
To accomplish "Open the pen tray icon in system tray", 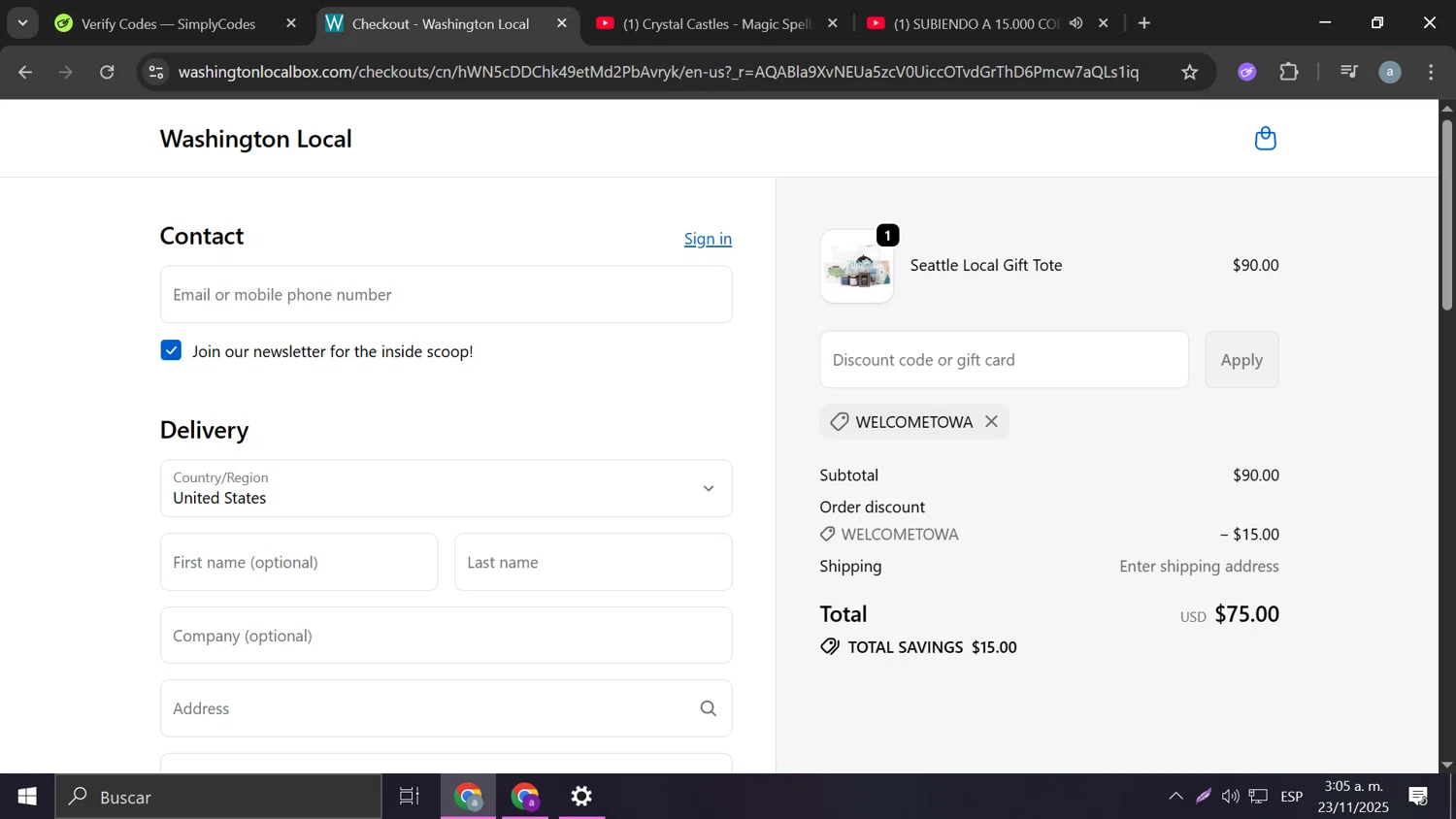I will (x=1204, y=797).
